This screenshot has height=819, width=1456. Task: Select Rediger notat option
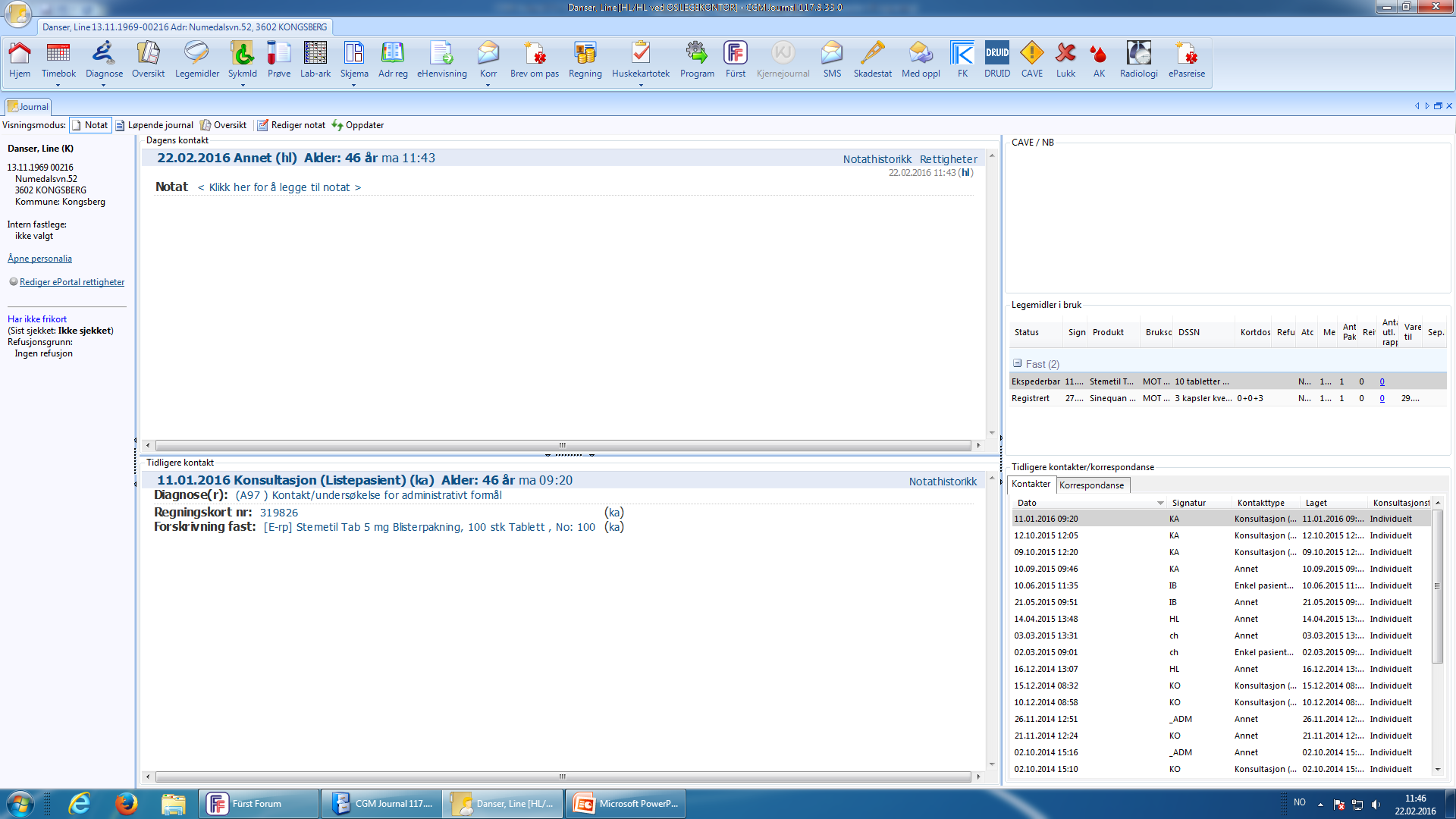(x=297, y=124)
